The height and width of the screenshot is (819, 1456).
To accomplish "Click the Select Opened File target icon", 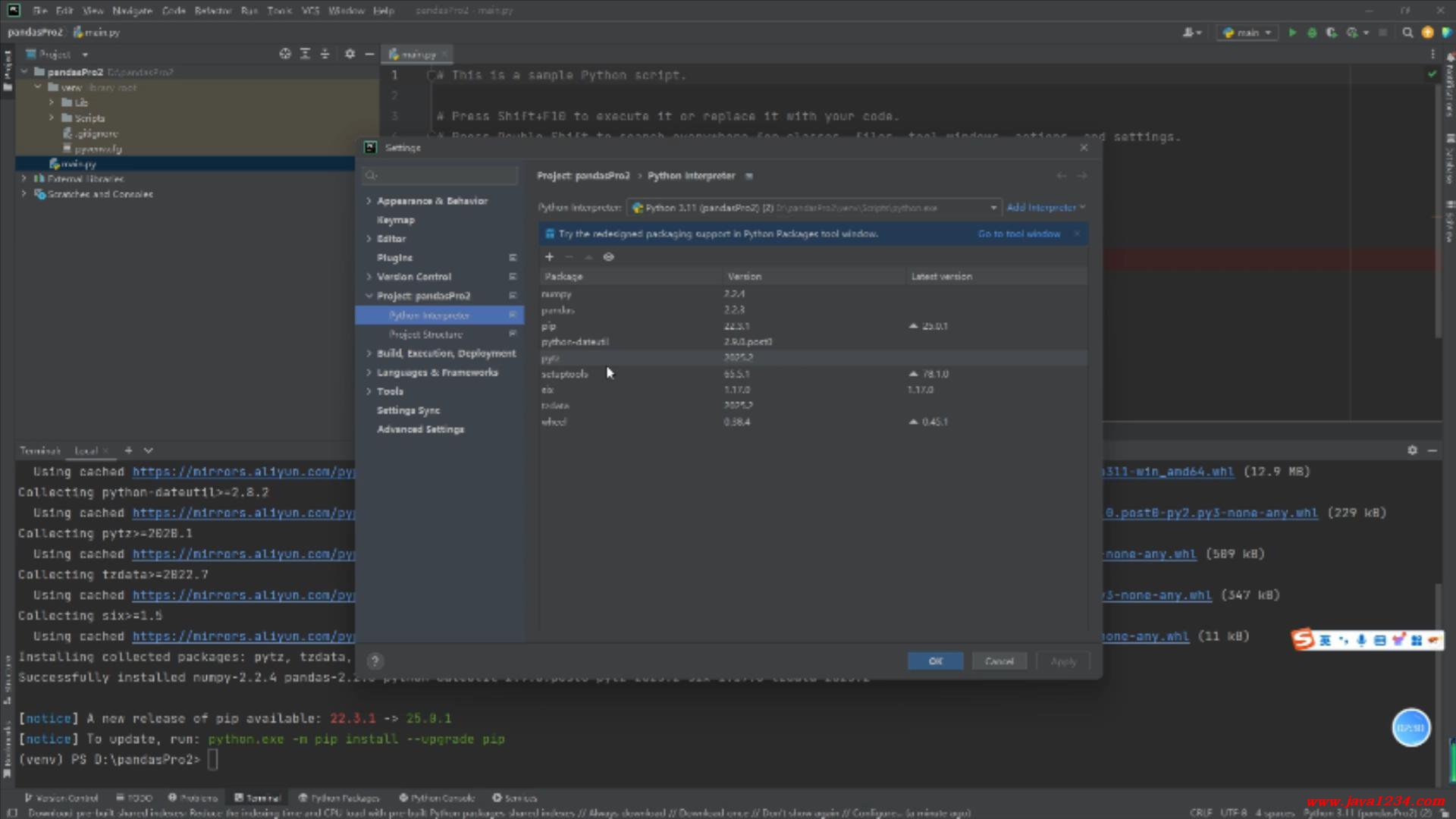I will tap(285, 54).
